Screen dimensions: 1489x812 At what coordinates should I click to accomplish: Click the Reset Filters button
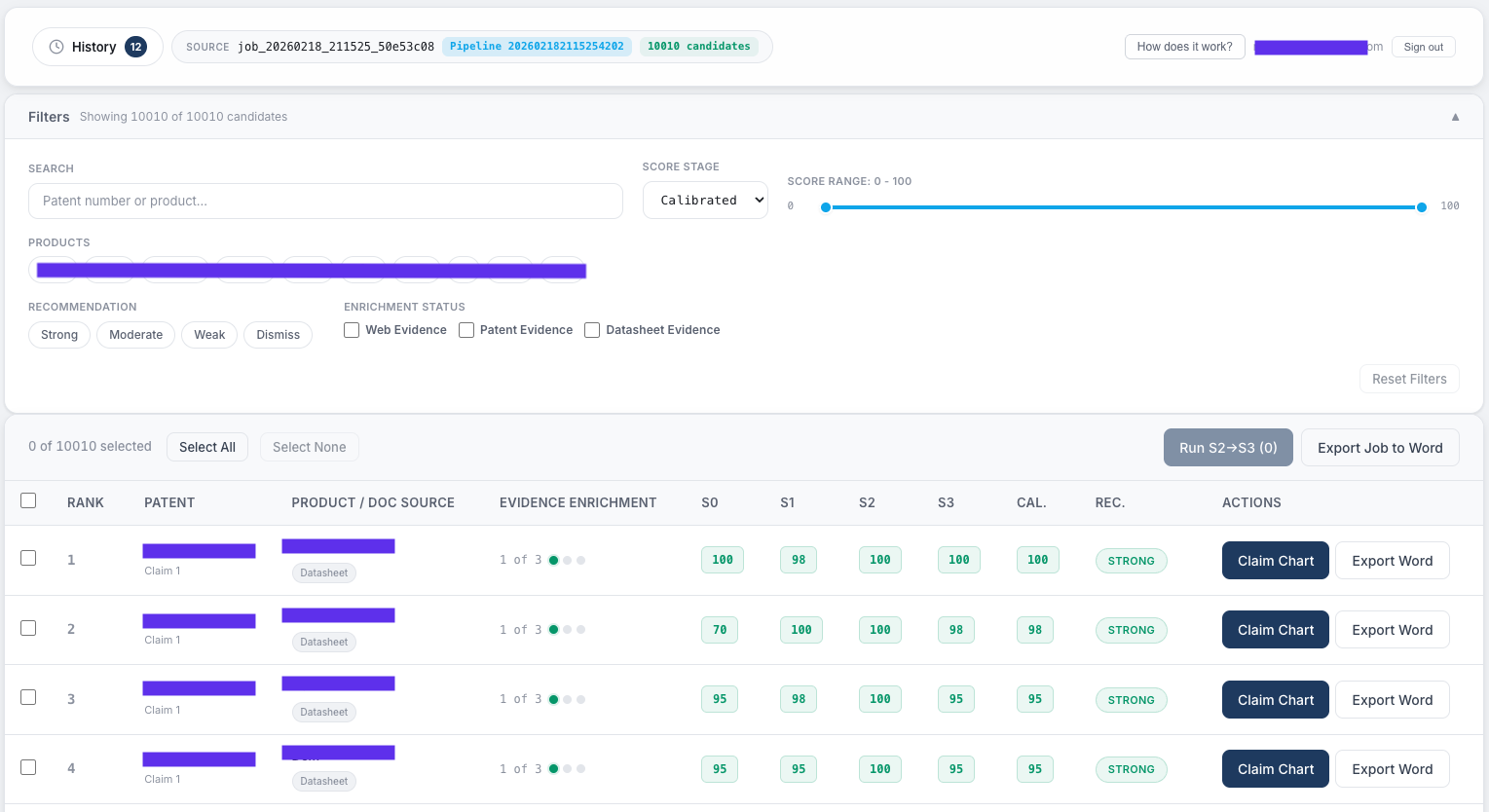coord(1409,379)
